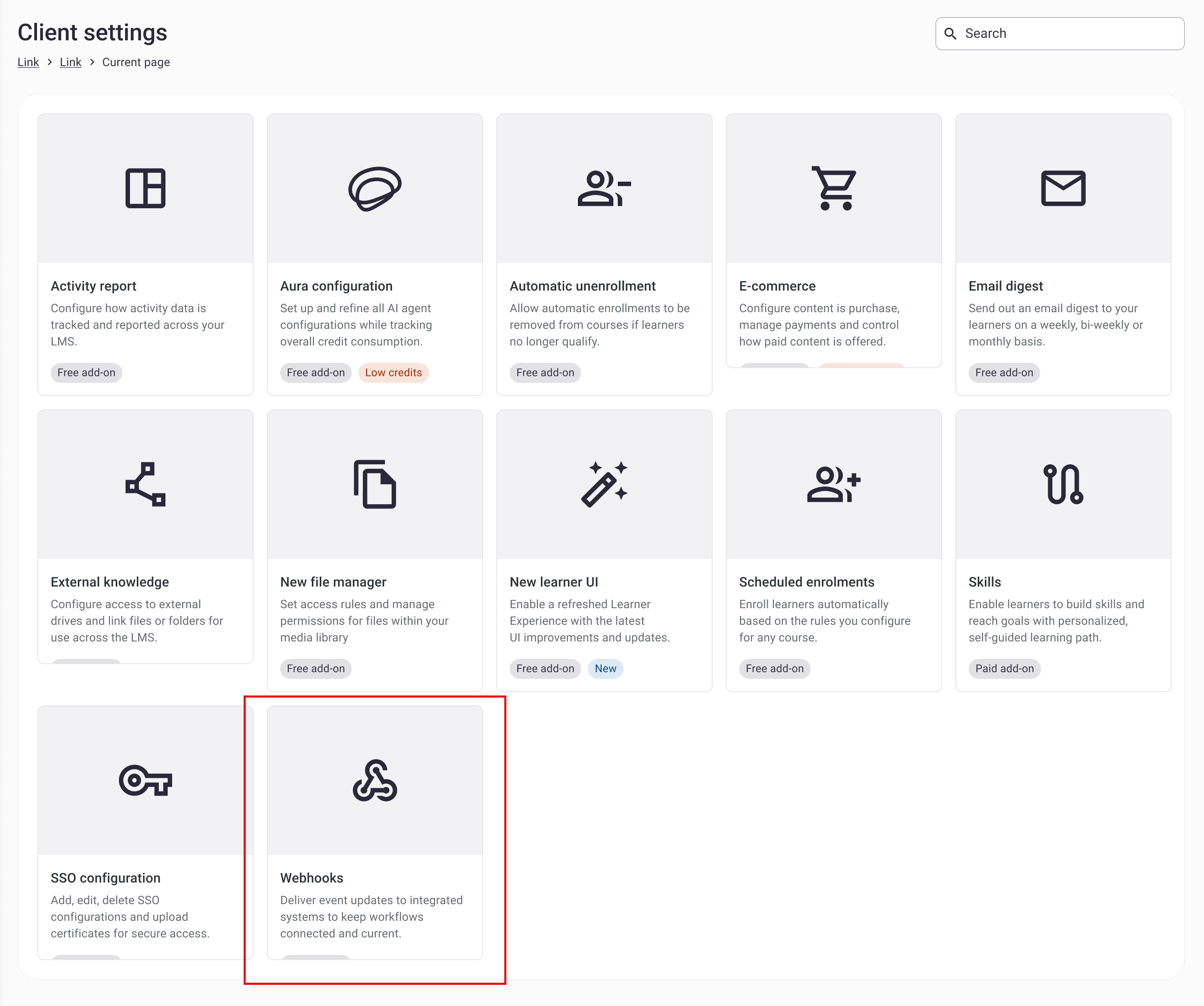Screen dimensions: 1204x1006
Task: Click the Email digest envelope icon
Action: coord(1063,189)
